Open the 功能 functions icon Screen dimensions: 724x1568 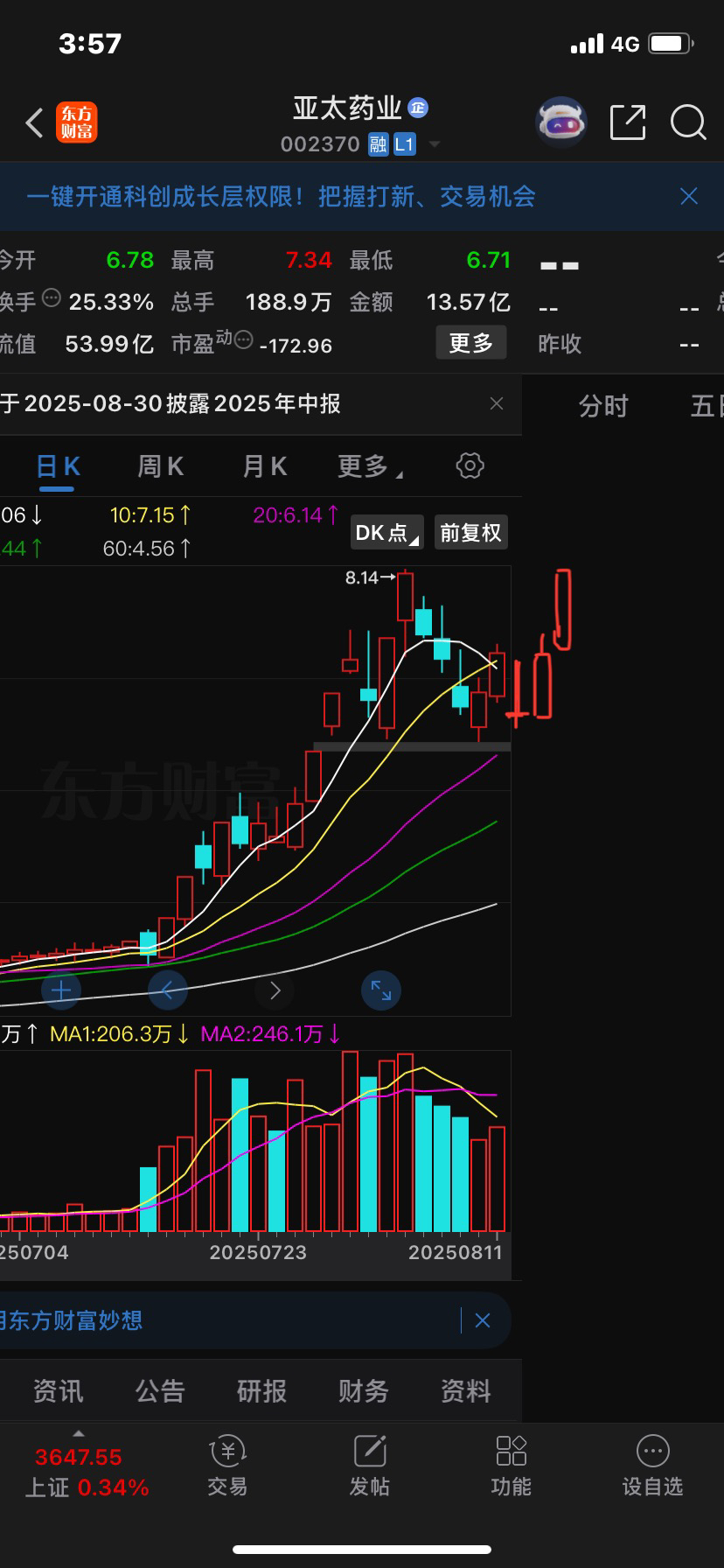coord(511,1466)
